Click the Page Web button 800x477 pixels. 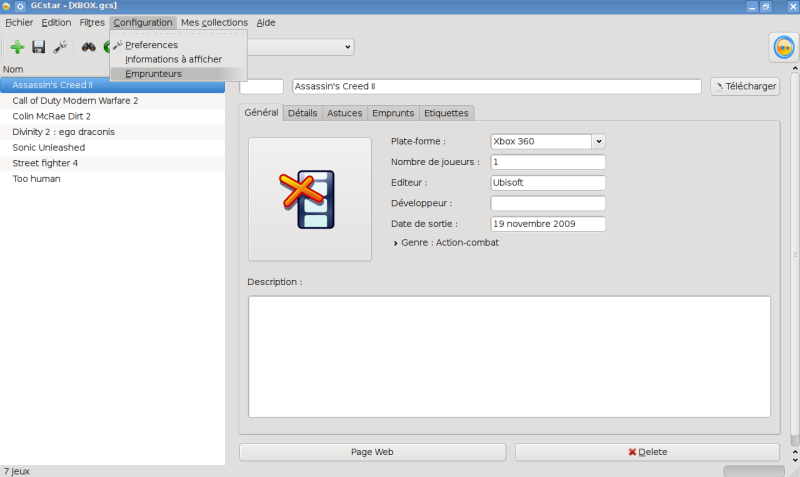click(372, 452)
